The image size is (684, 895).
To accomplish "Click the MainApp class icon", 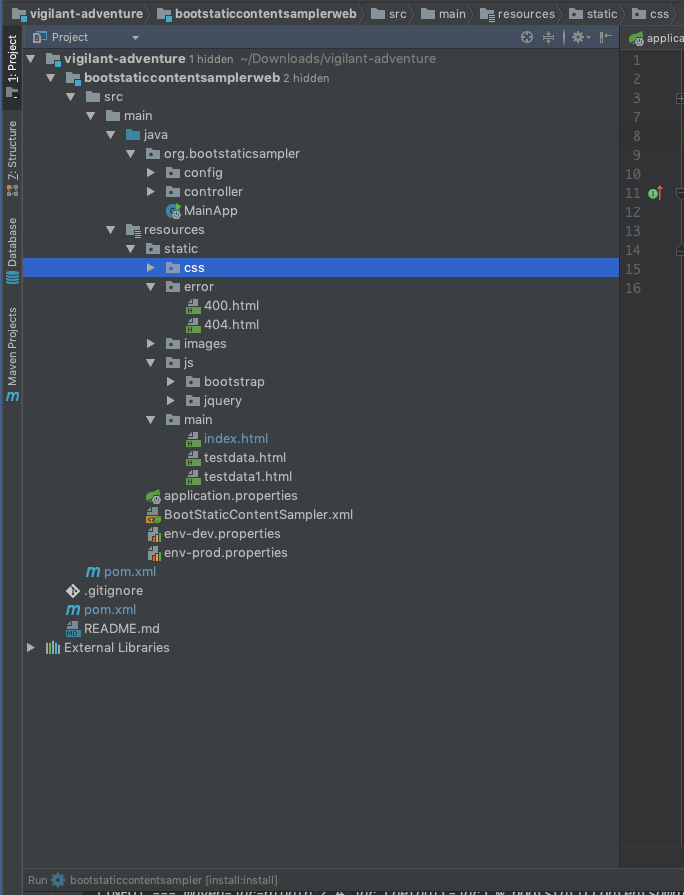I will tap(174, 211).
